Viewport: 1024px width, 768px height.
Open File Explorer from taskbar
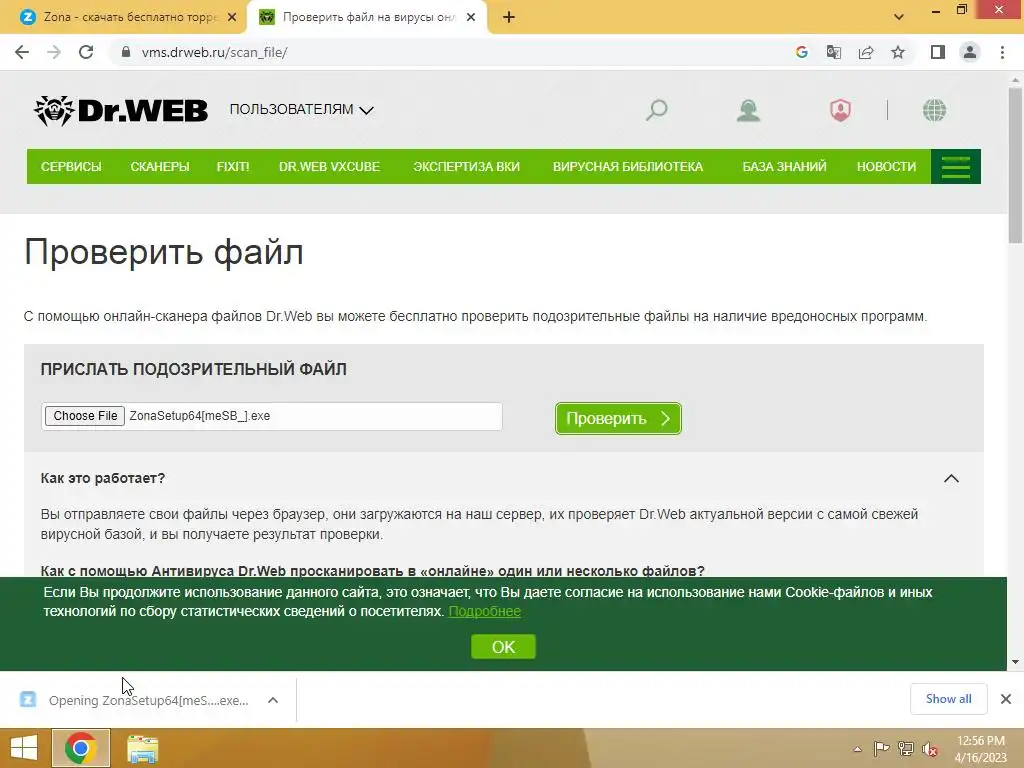pyautogui.click(x=142, y=748)
